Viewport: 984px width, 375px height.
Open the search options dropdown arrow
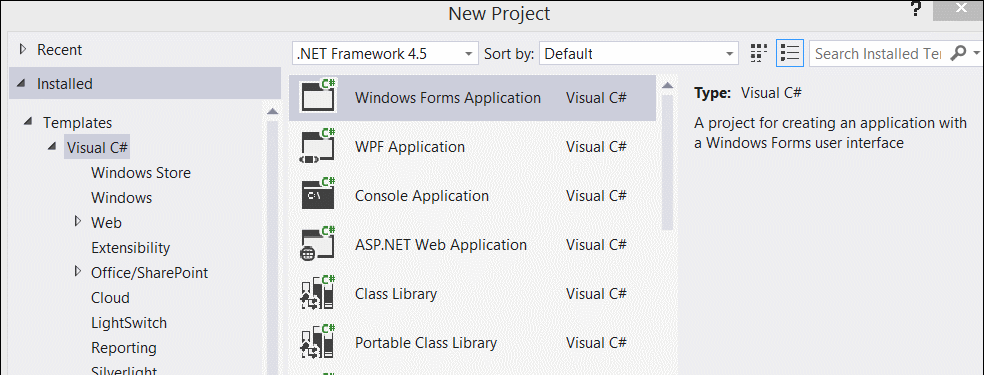tap(976, 54)
